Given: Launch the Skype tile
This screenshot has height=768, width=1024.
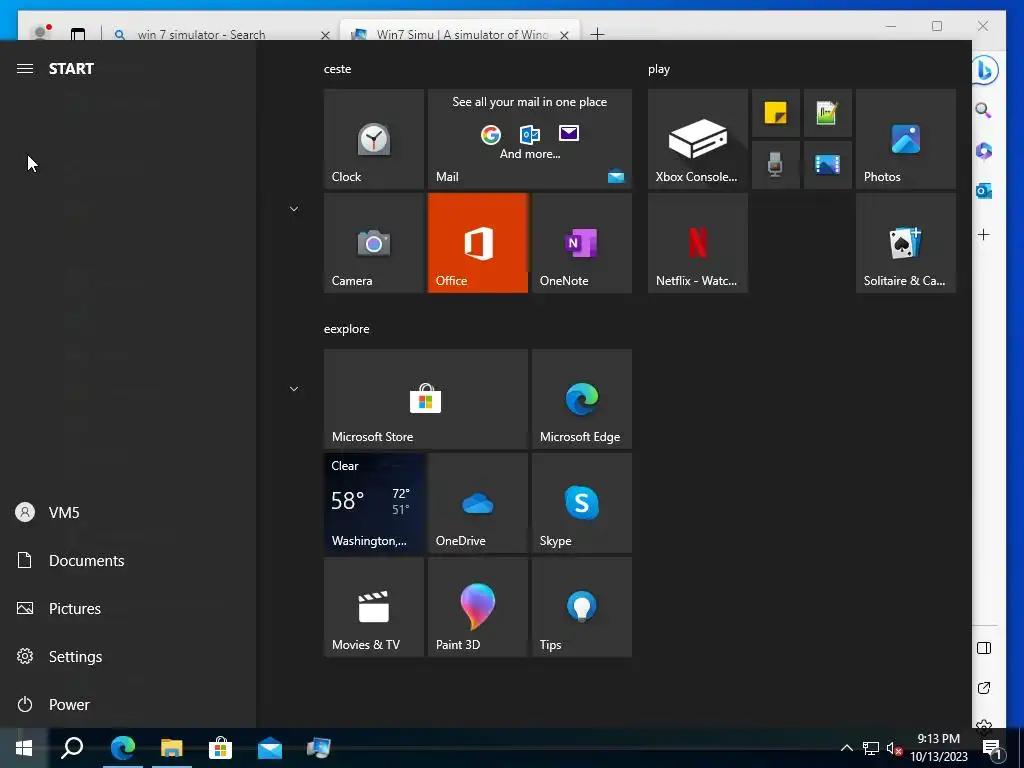Looking at the screenshot, I should [581, 503].
